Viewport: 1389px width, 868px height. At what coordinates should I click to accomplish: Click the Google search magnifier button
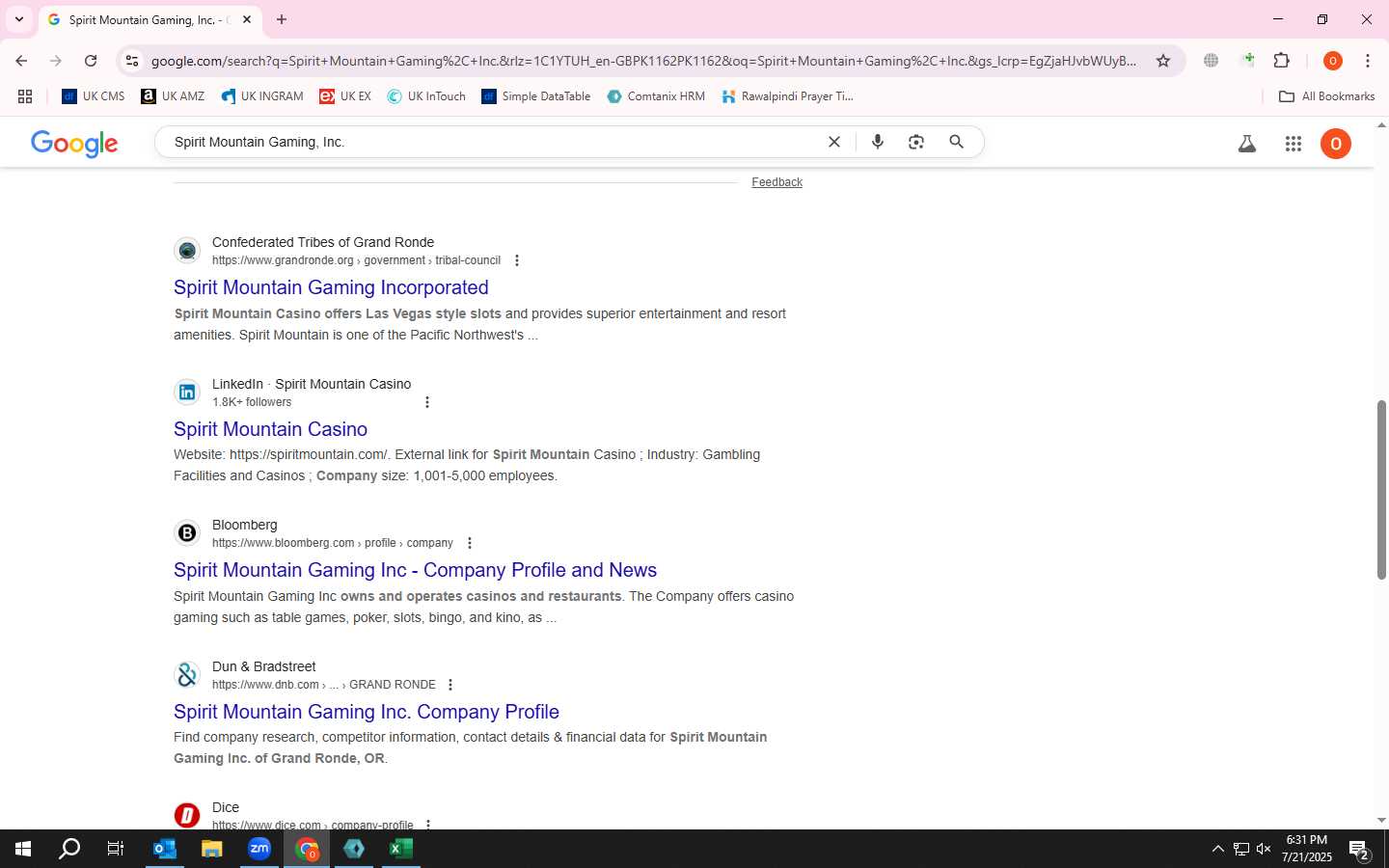pyautogui.click(x=956, y=142)
